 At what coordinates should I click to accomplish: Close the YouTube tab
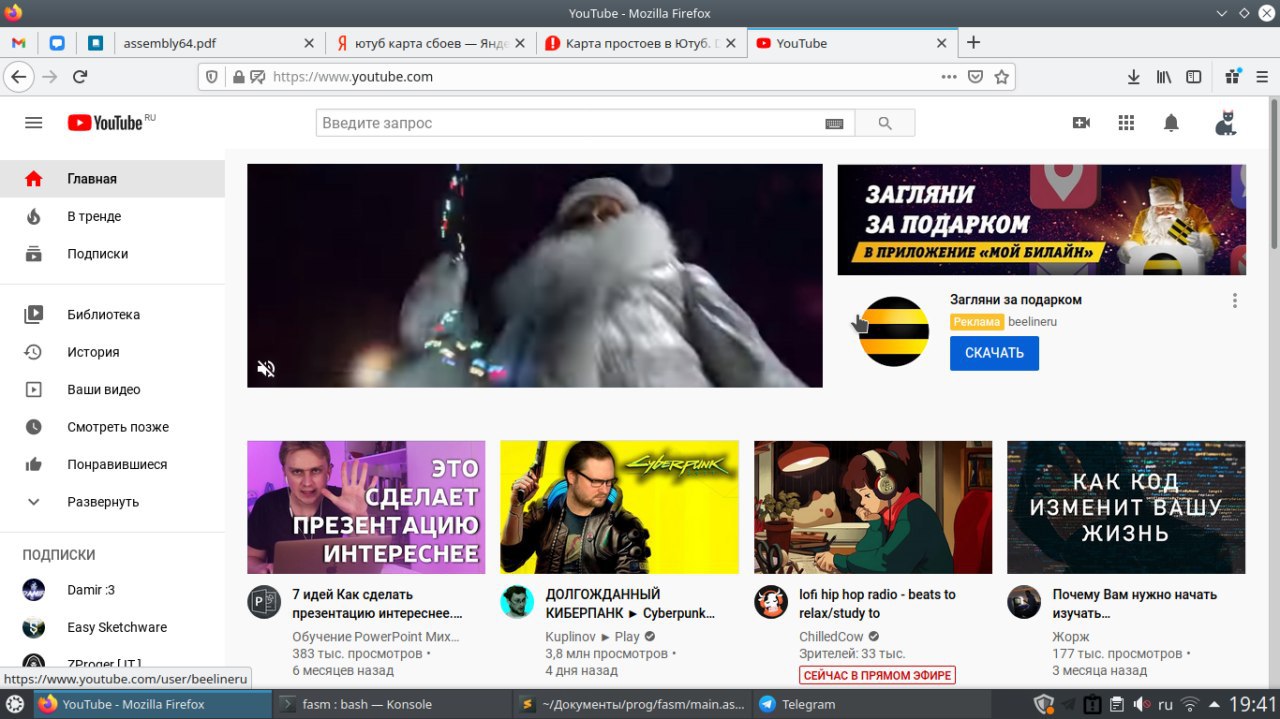941,43
